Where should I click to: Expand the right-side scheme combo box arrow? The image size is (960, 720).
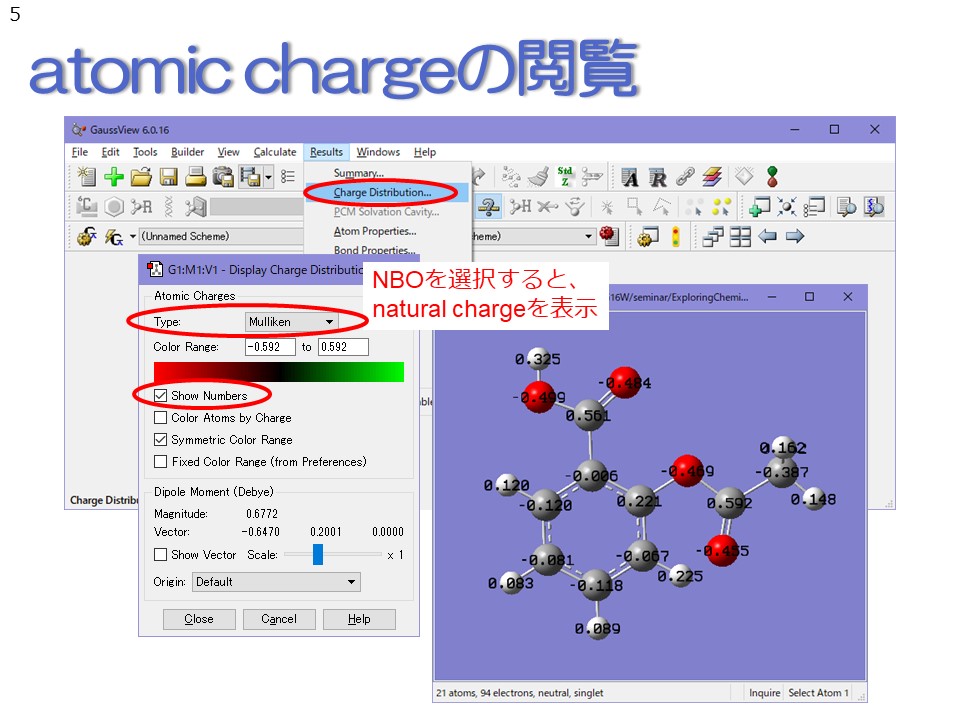[x=588, y=236]
